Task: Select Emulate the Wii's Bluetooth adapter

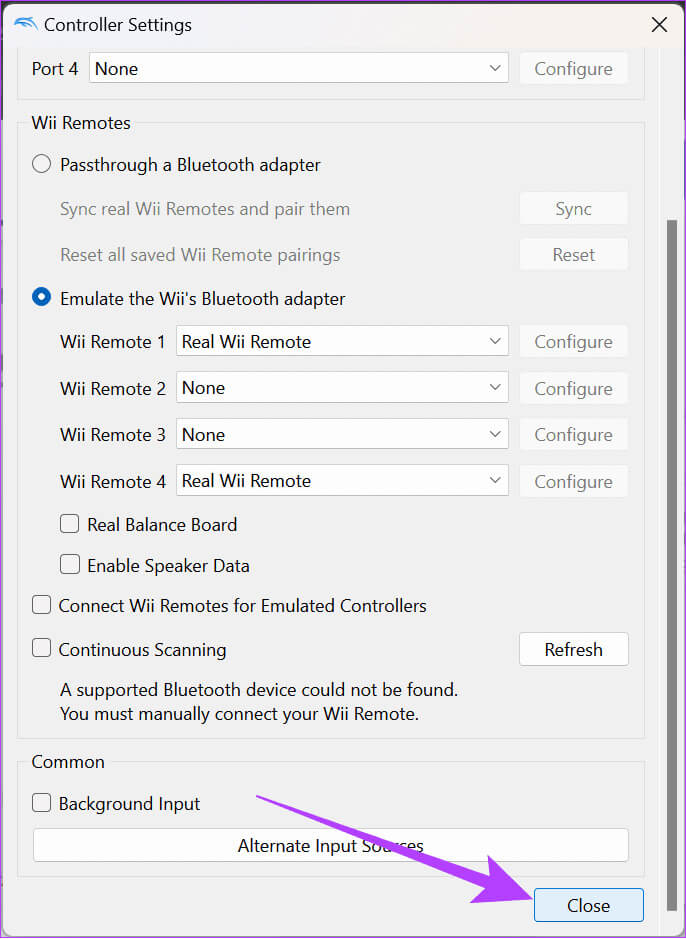Action: (41, 298)
